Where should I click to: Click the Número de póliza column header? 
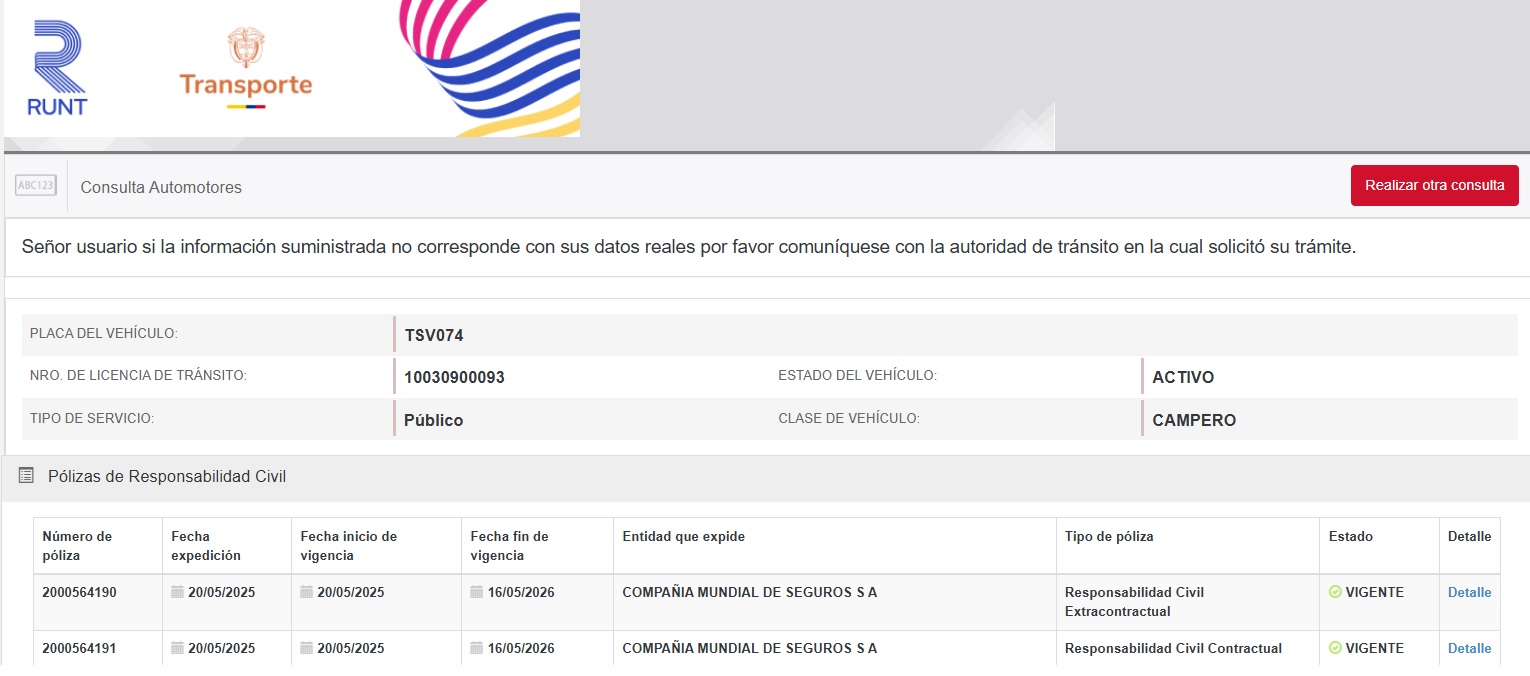tap(77, 545)
